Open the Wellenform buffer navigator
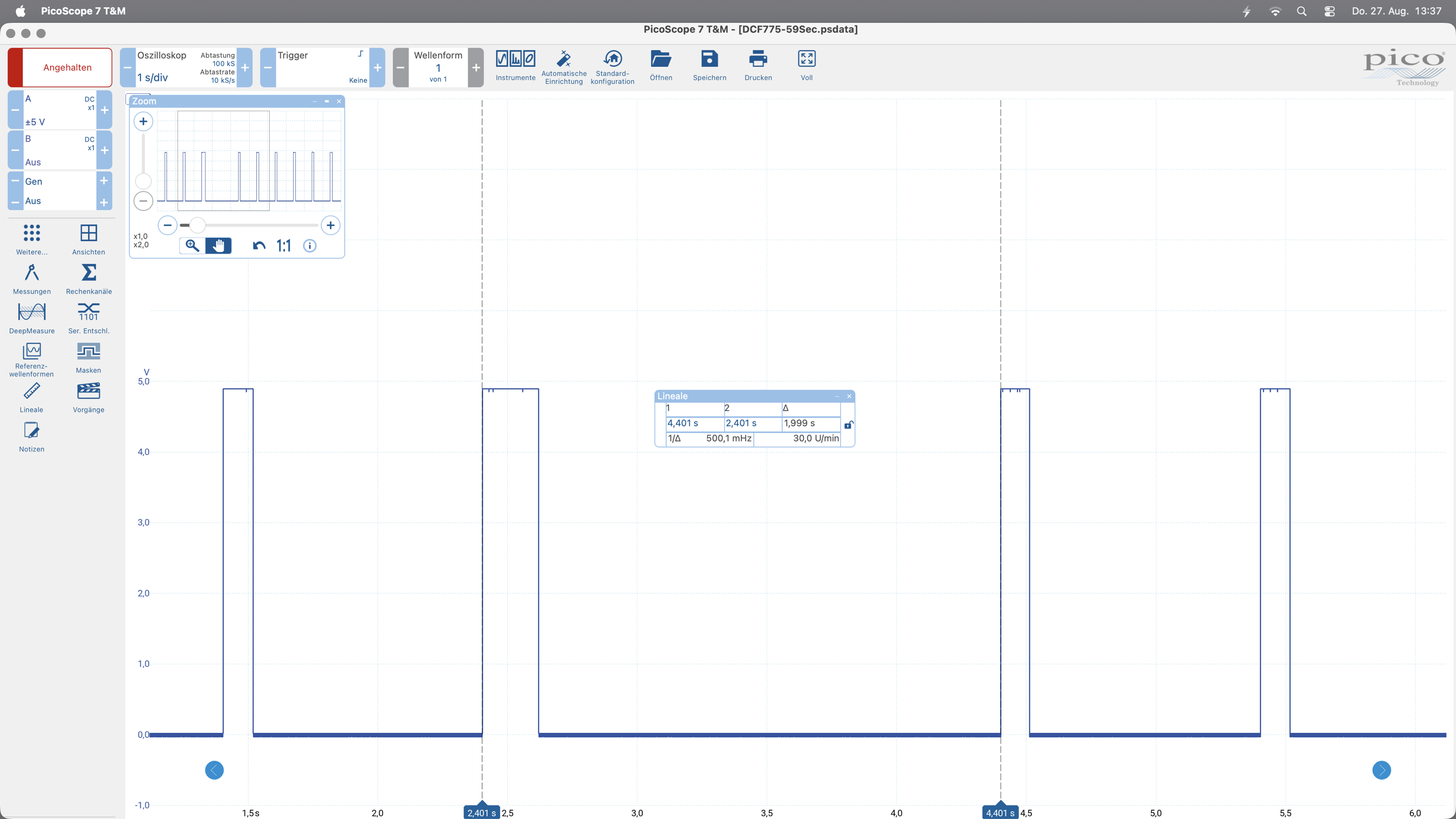 pos(438,67)
